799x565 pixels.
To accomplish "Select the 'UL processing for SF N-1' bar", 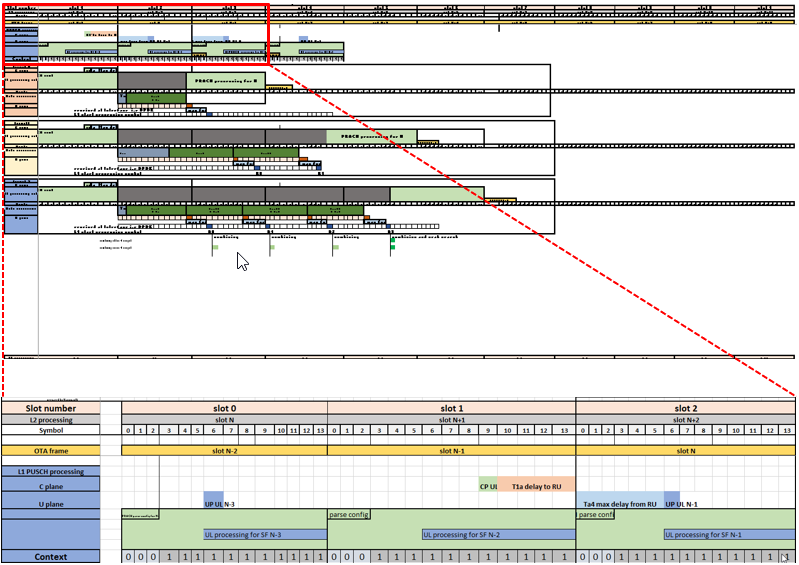I will (729, 534).
